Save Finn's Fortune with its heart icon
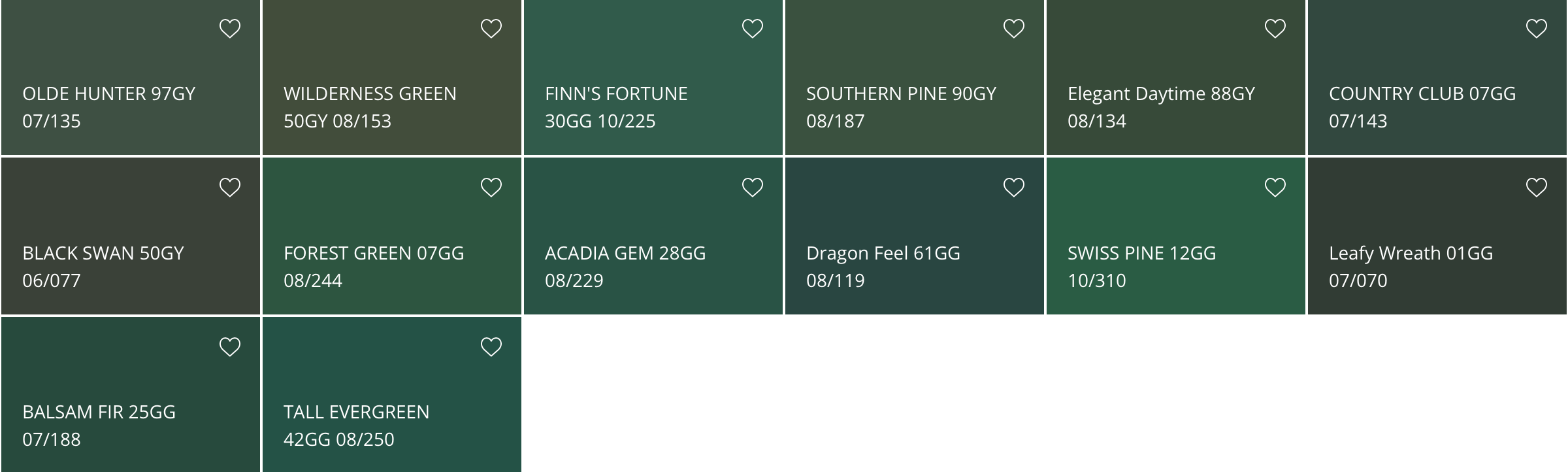1568x472 pixels. point(753,29)
